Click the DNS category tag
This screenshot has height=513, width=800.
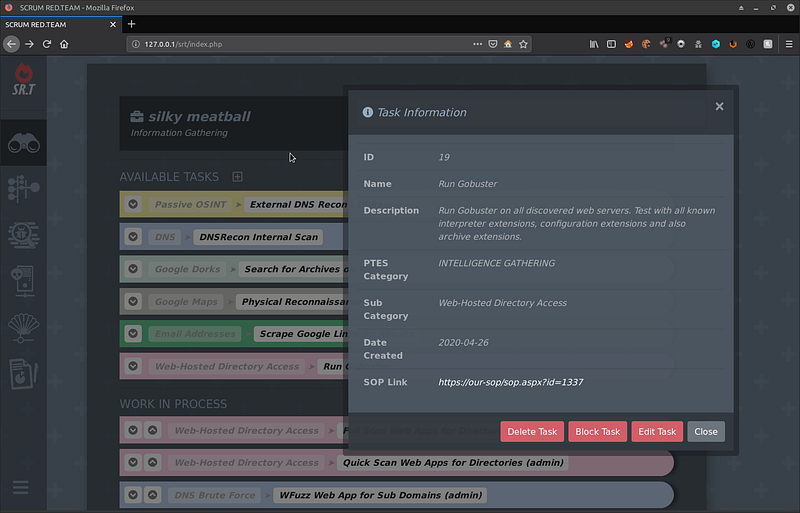[x=165, y=237]
